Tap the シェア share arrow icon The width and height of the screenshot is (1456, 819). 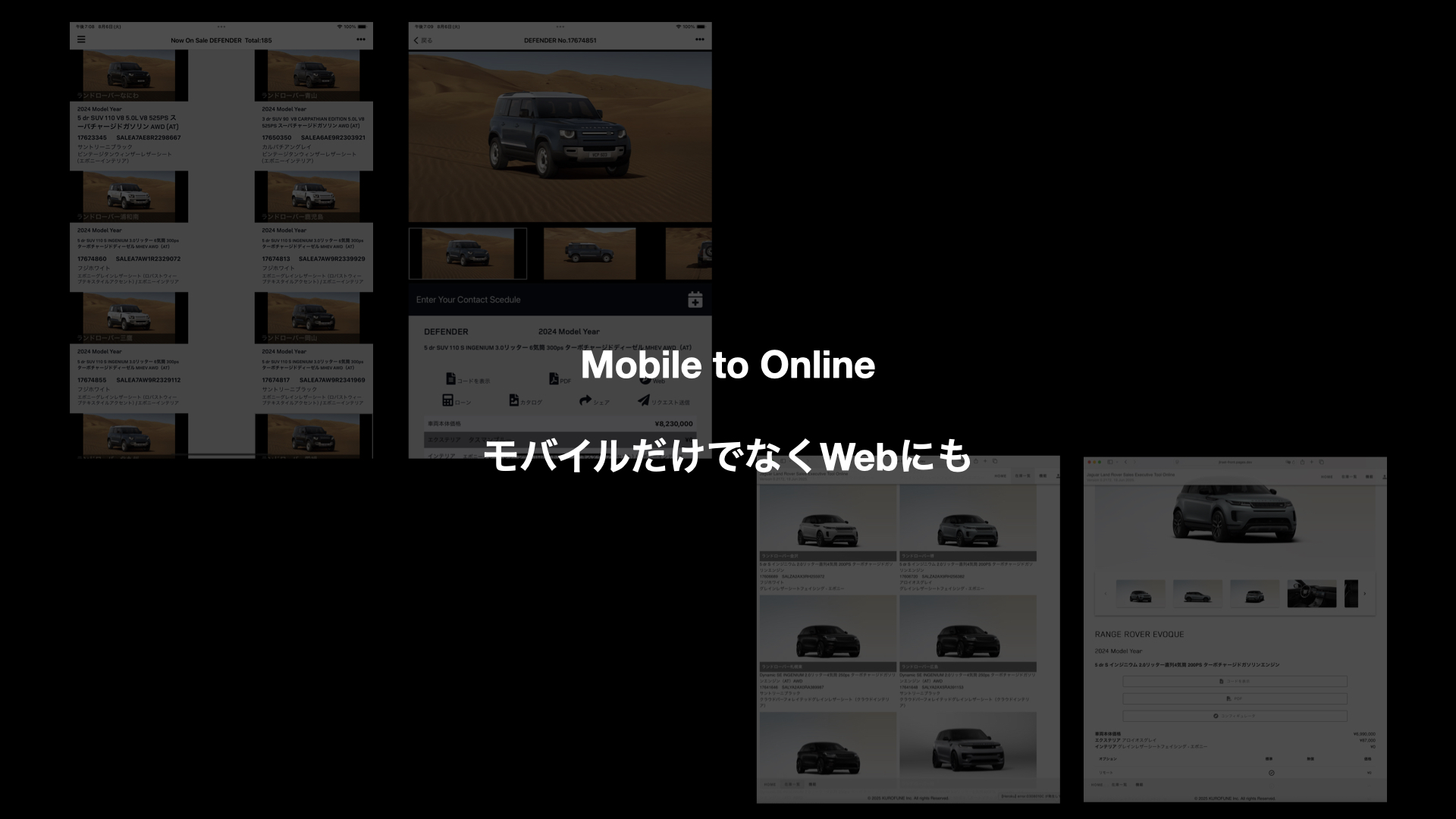pos(585,400)
